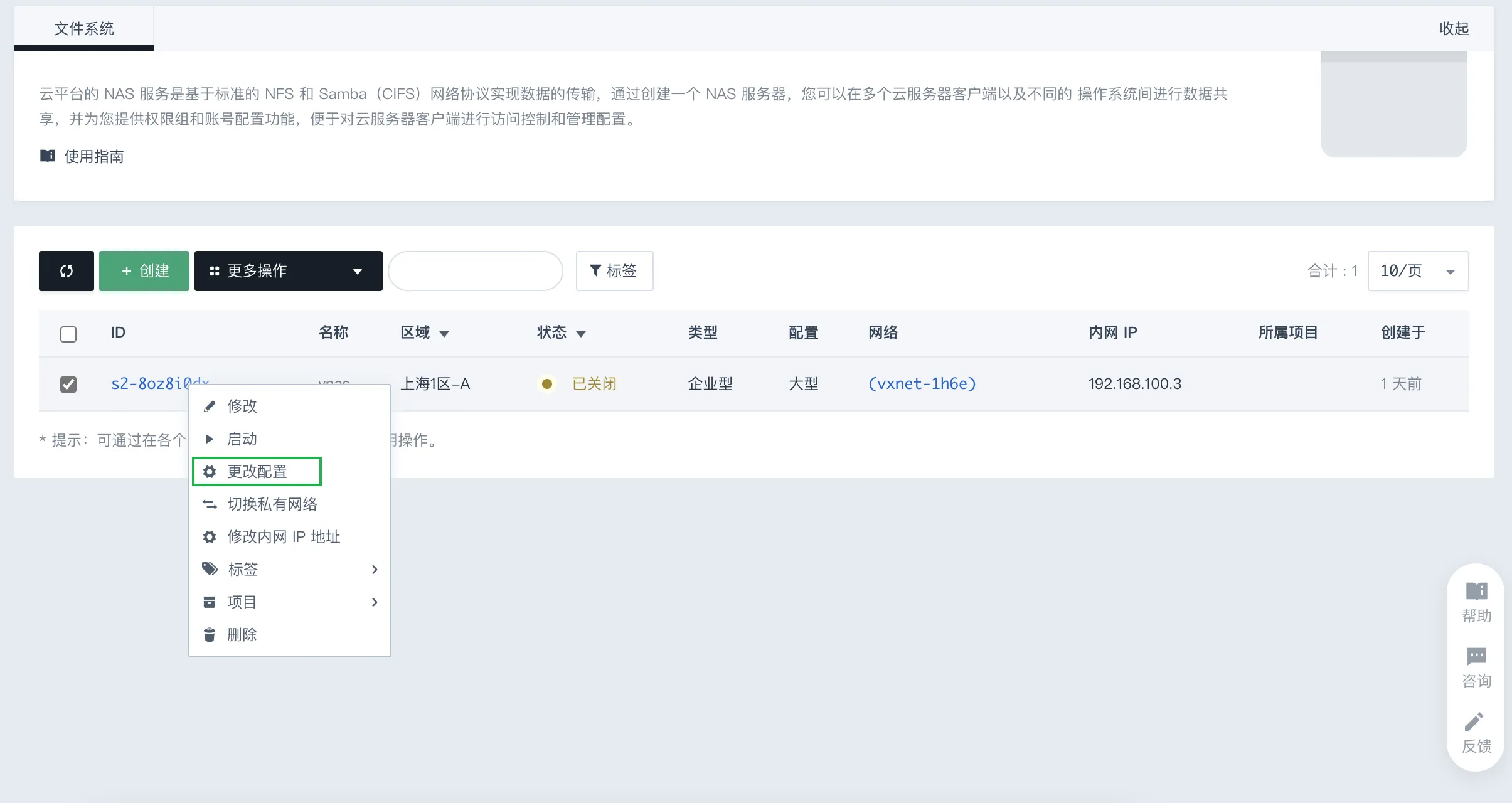Screen dimensions: 1512x803
Task: Click the 内网 IP column header
Action: [x=1112, y=332]
